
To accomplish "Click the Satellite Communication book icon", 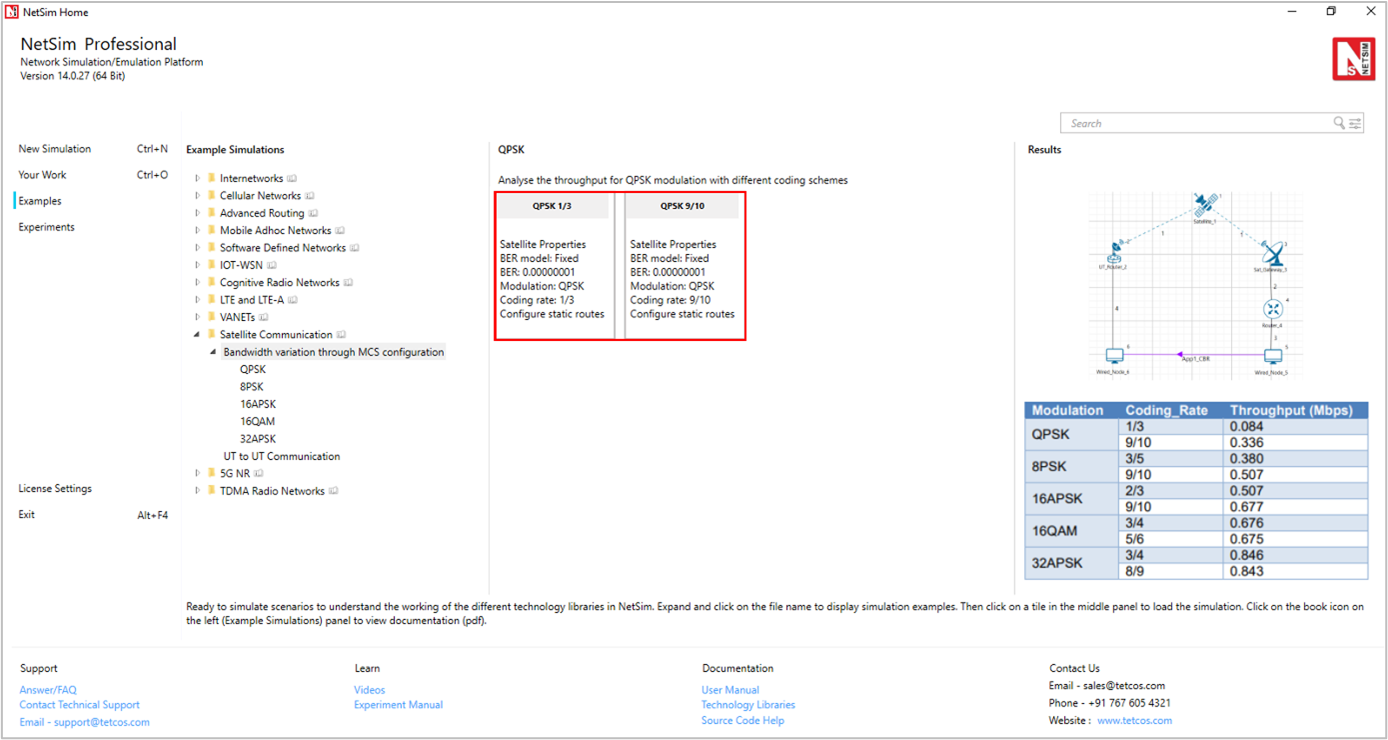I will tap(341, 335).
